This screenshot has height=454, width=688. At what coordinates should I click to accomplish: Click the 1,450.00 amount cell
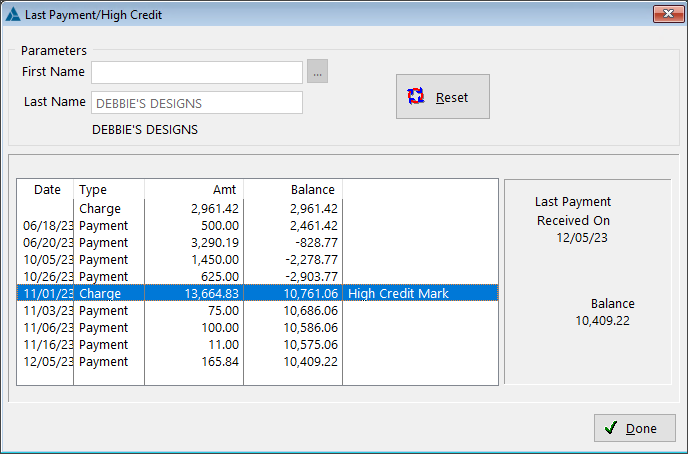tap(215, 260)
